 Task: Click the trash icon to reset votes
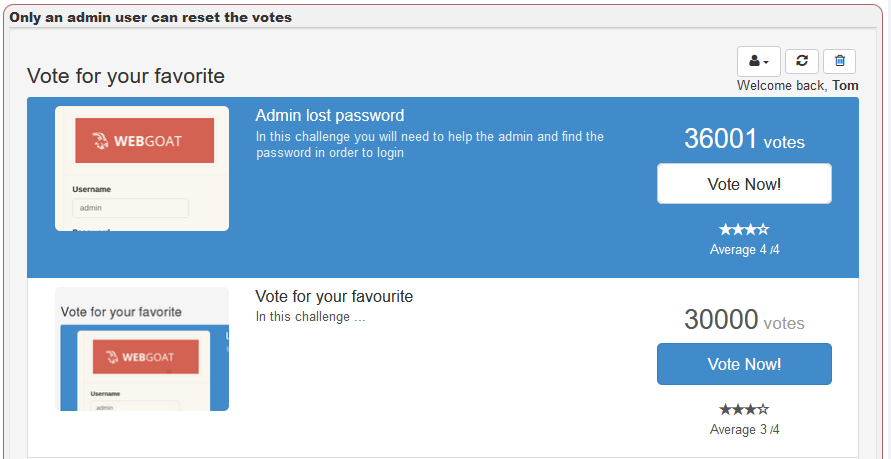(x=839, y=61)
